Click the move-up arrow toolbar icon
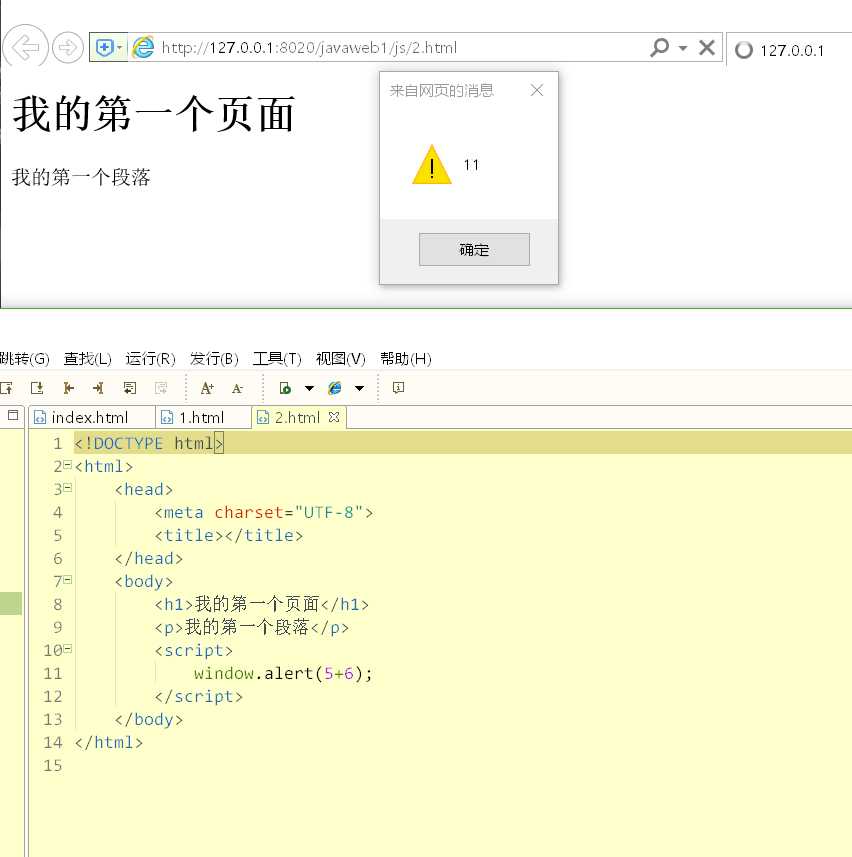Viewport: 852px width, 857px height. [x=7, y=388]
